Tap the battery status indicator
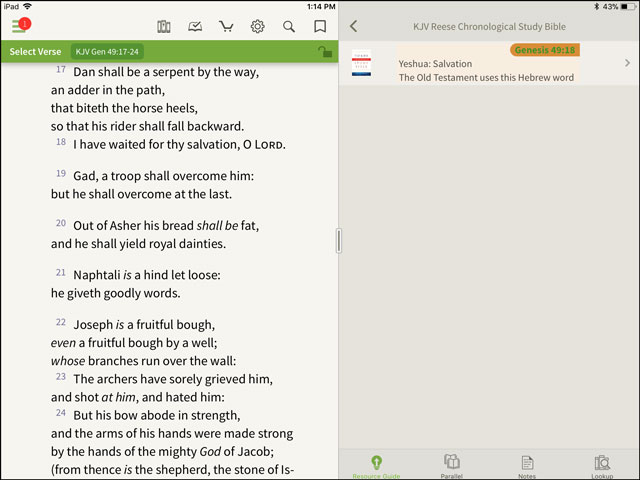The width and height of the screenshot is (640, 480). [628, 7]
